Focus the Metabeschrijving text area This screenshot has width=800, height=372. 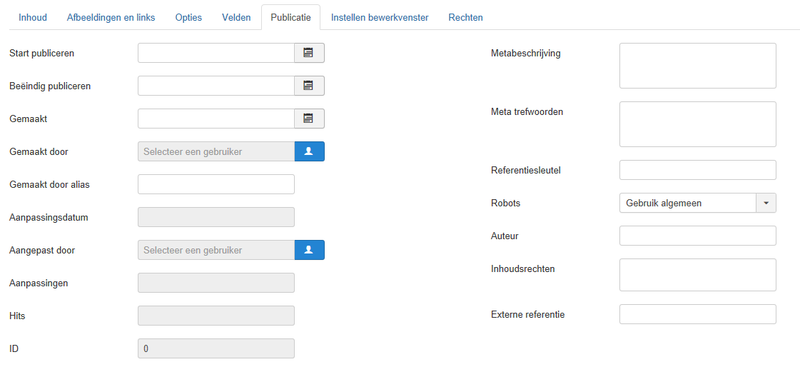(x=697, y=66)
